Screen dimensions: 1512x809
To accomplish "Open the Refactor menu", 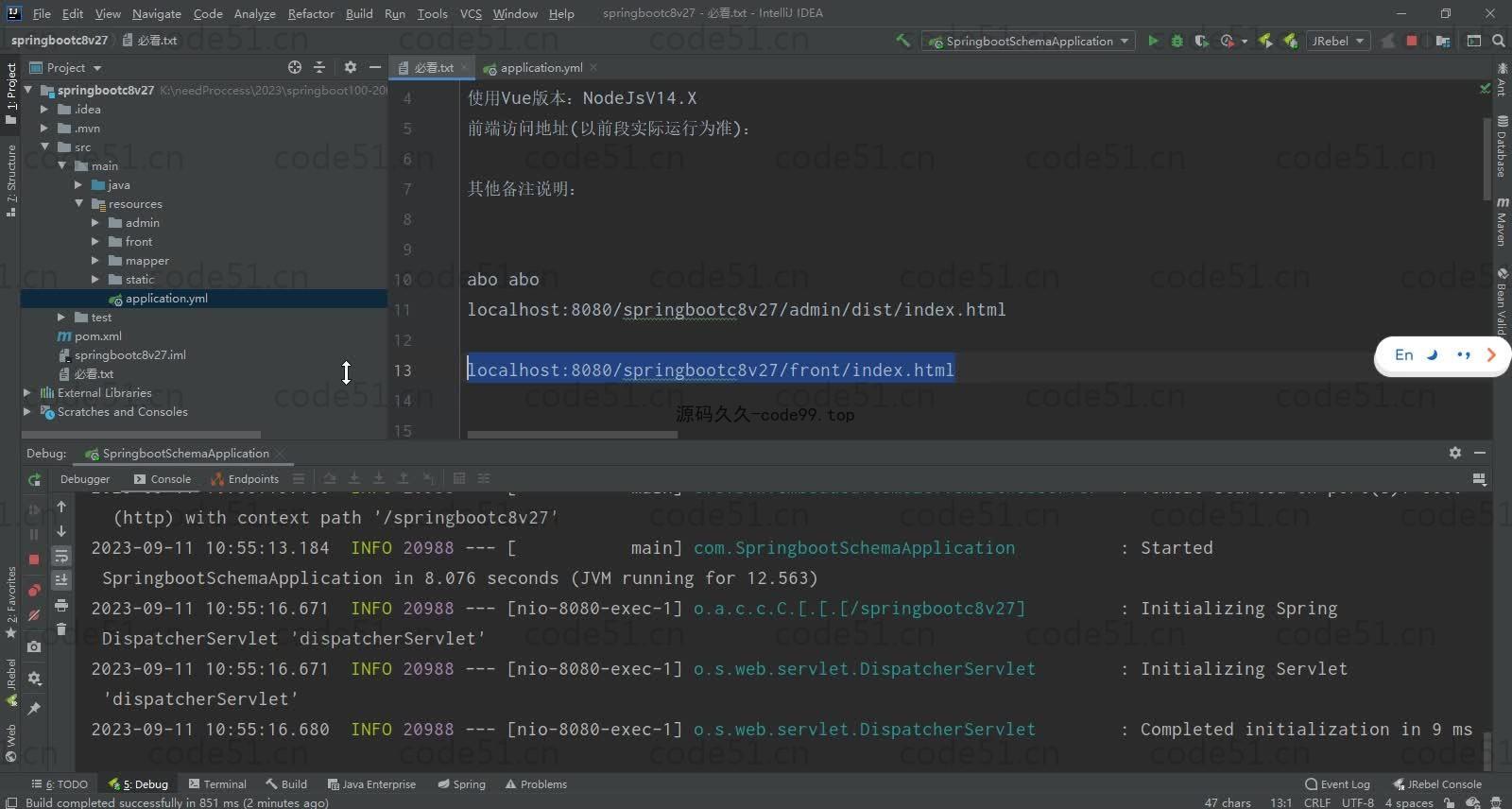I will [x=311, y=13].
